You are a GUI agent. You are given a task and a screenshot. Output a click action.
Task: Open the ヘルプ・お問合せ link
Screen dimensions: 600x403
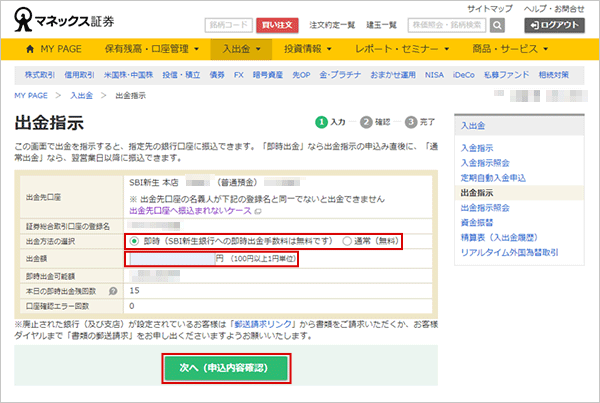pyautogui.click(x=554, y=8)
